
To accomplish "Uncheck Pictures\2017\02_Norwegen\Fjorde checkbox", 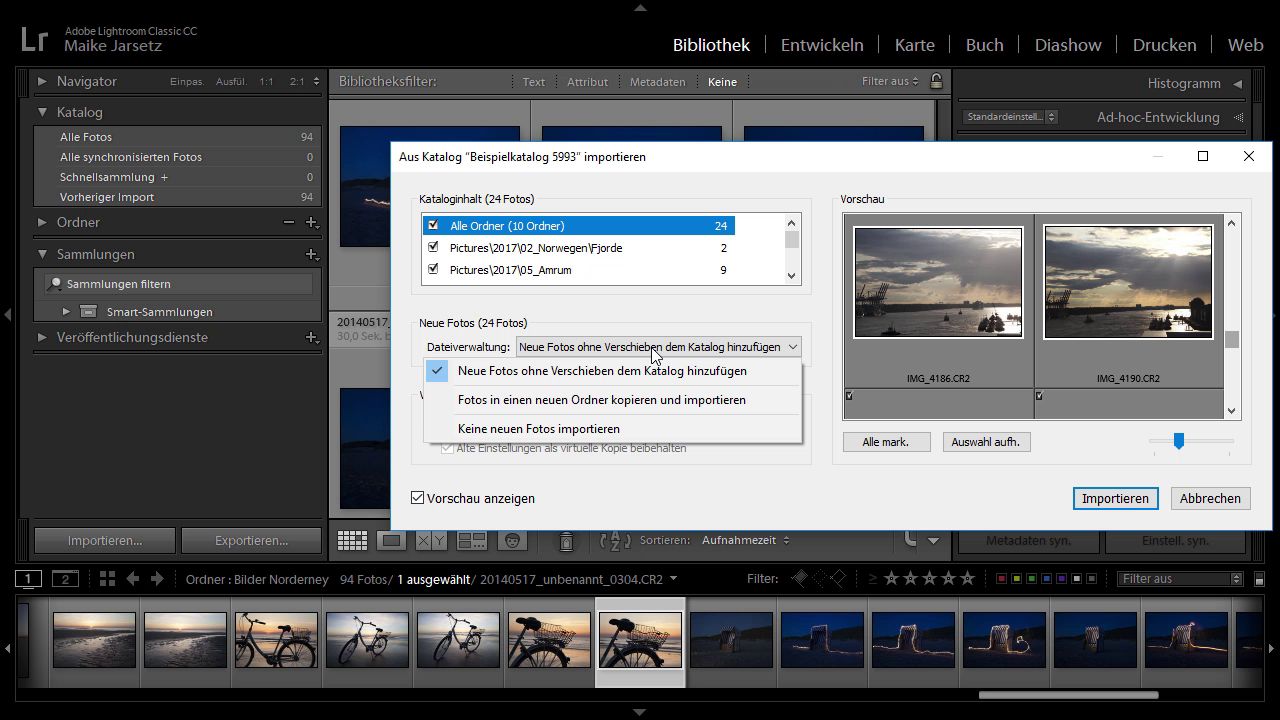I will (x=433, y=247).
